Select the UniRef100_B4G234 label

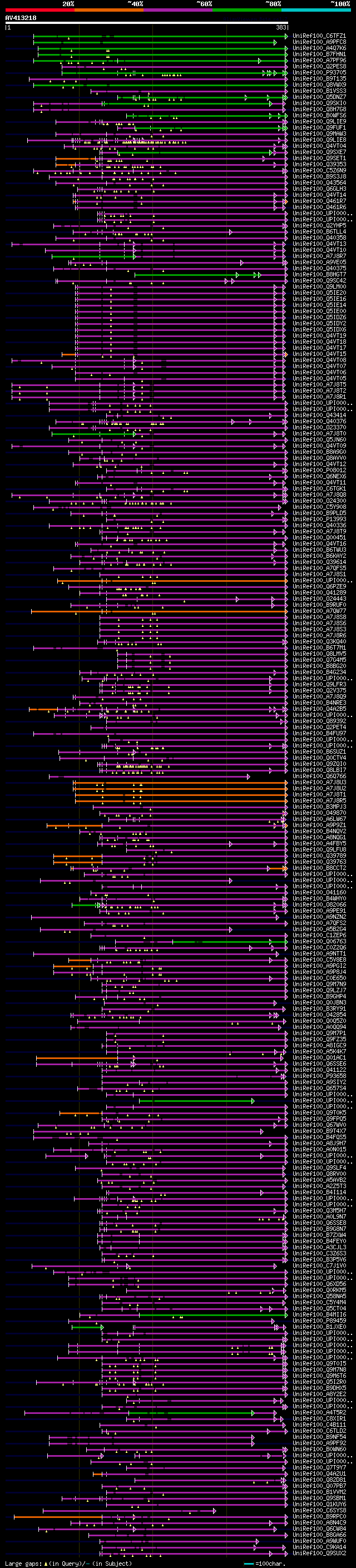[x=319, y=672]
